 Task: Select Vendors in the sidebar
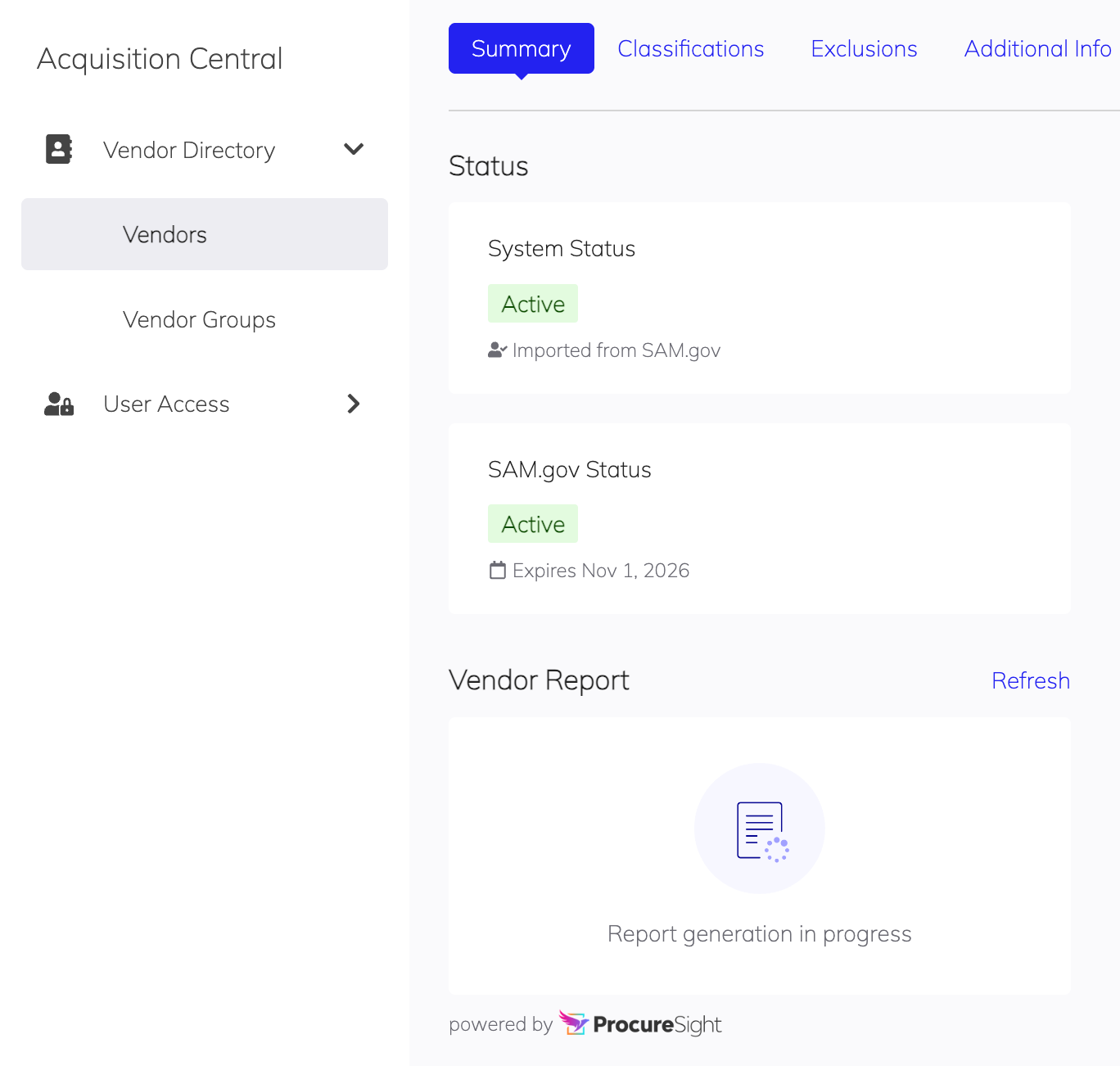(x=205, y=234)
